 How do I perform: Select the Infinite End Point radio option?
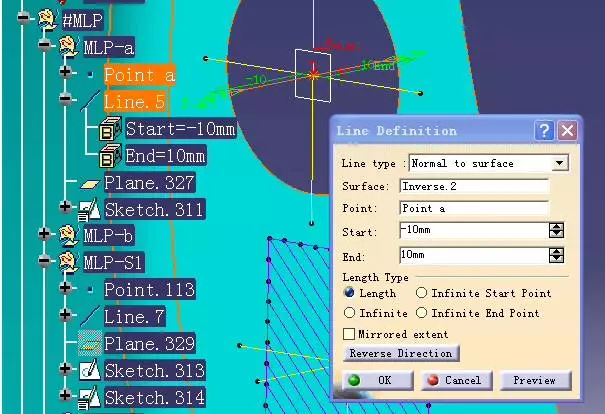point(422,313)
